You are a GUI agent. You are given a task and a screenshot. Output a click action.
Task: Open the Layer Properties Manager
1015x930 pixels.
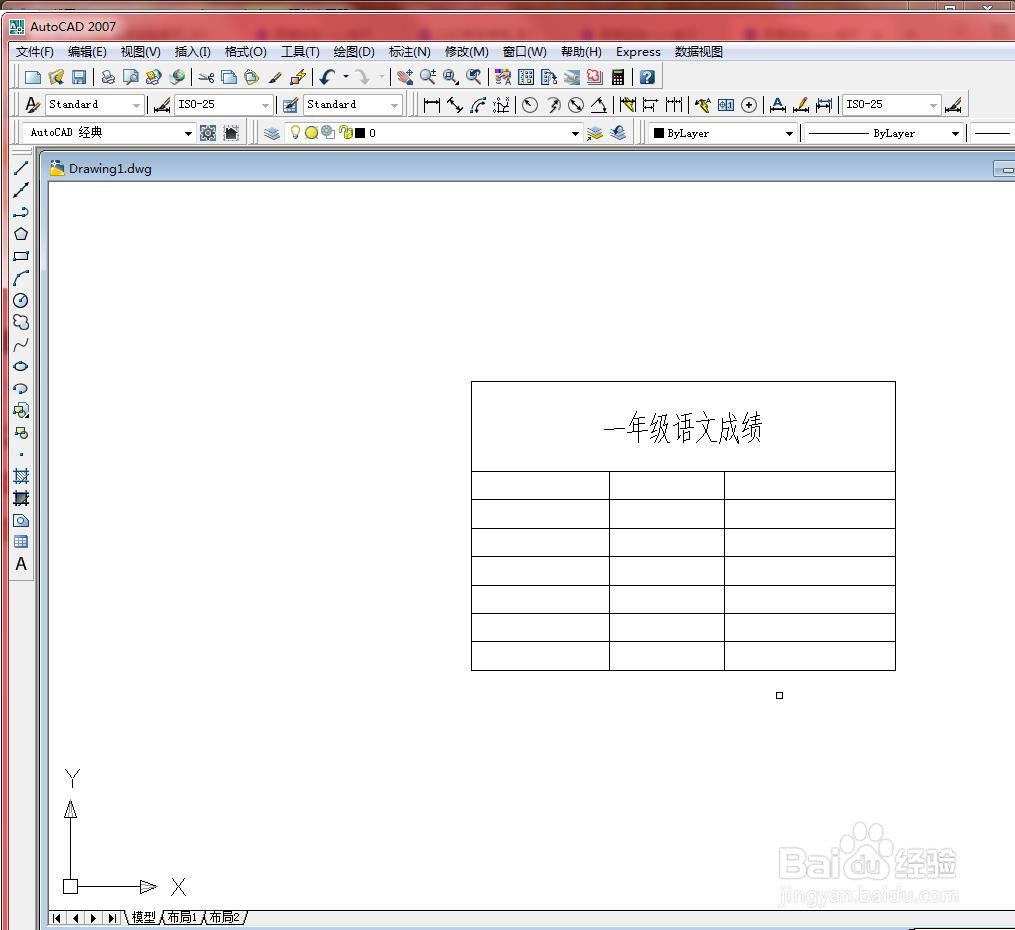pos(272,133)
